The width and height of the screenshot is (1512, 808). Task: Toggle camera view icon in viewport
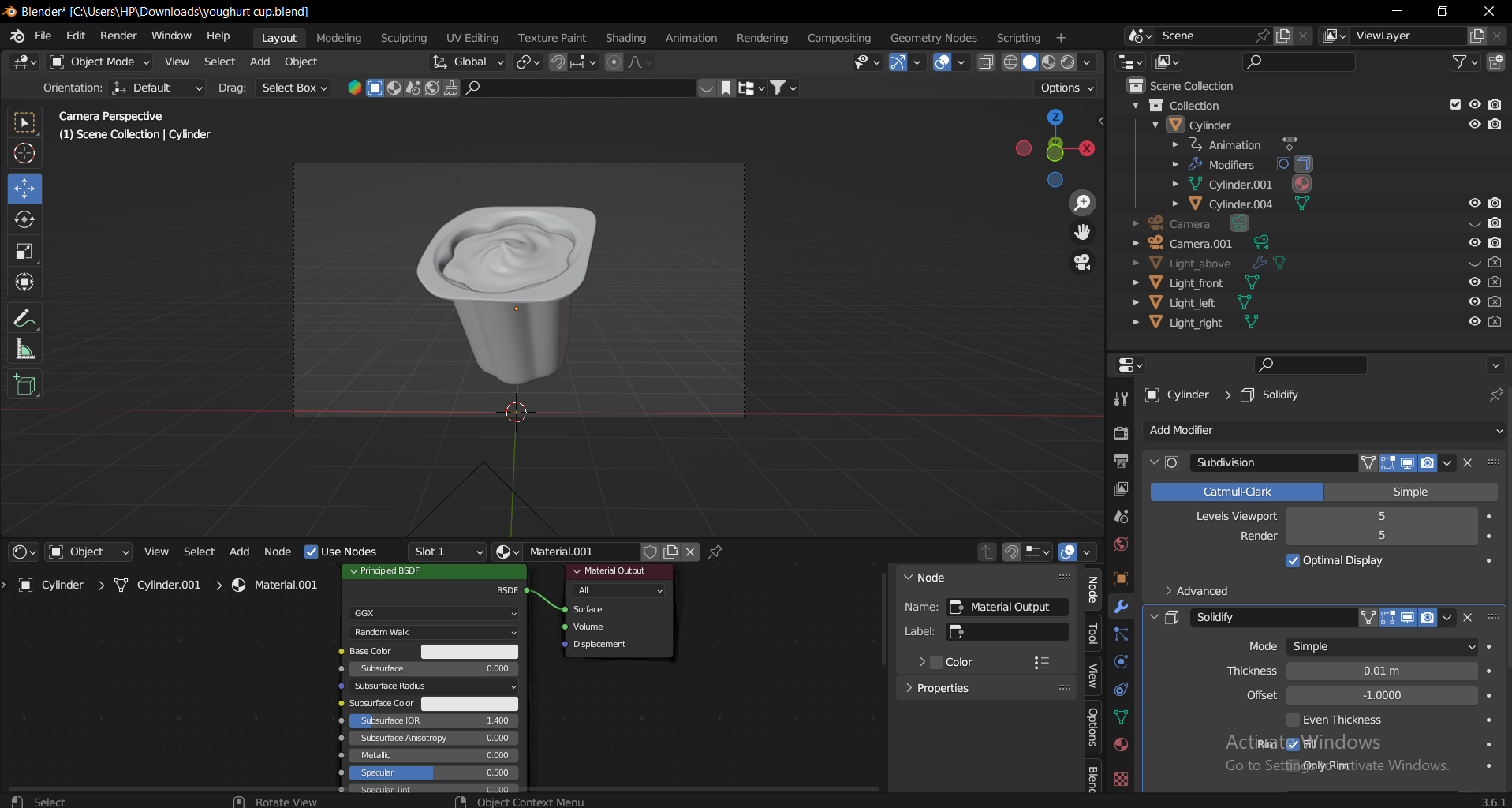(x=1082, y=261)
